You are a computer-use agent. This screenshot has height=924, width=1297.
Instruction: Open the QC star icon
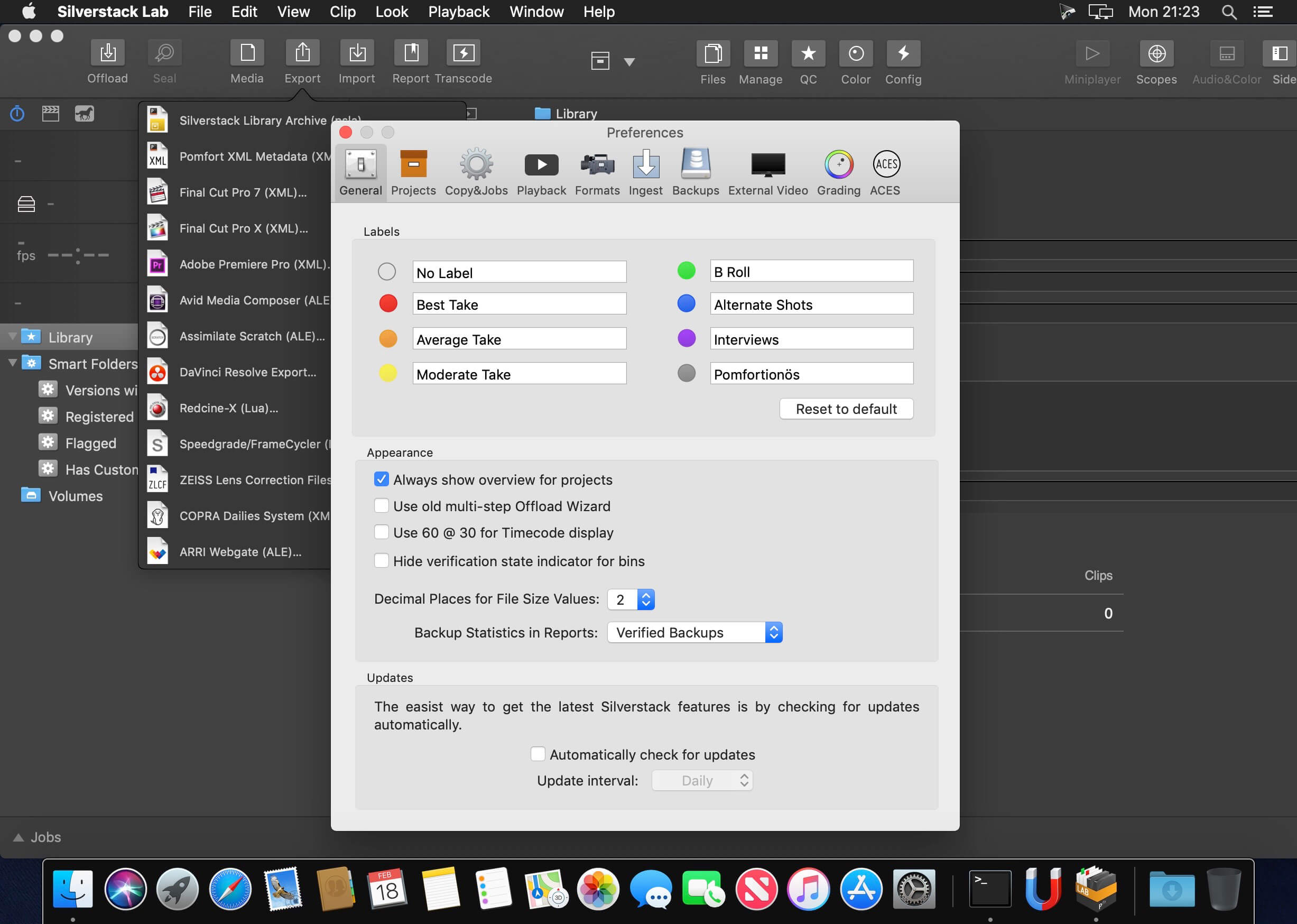[x=808, y=53]
